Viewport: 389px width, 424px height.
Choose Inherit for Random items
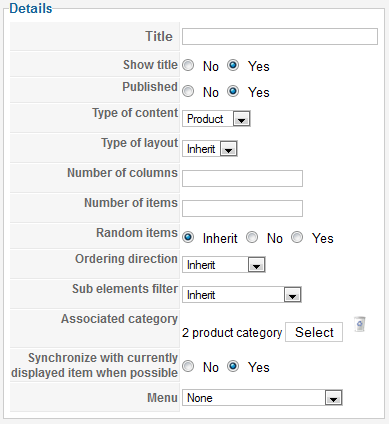(188, 237)
